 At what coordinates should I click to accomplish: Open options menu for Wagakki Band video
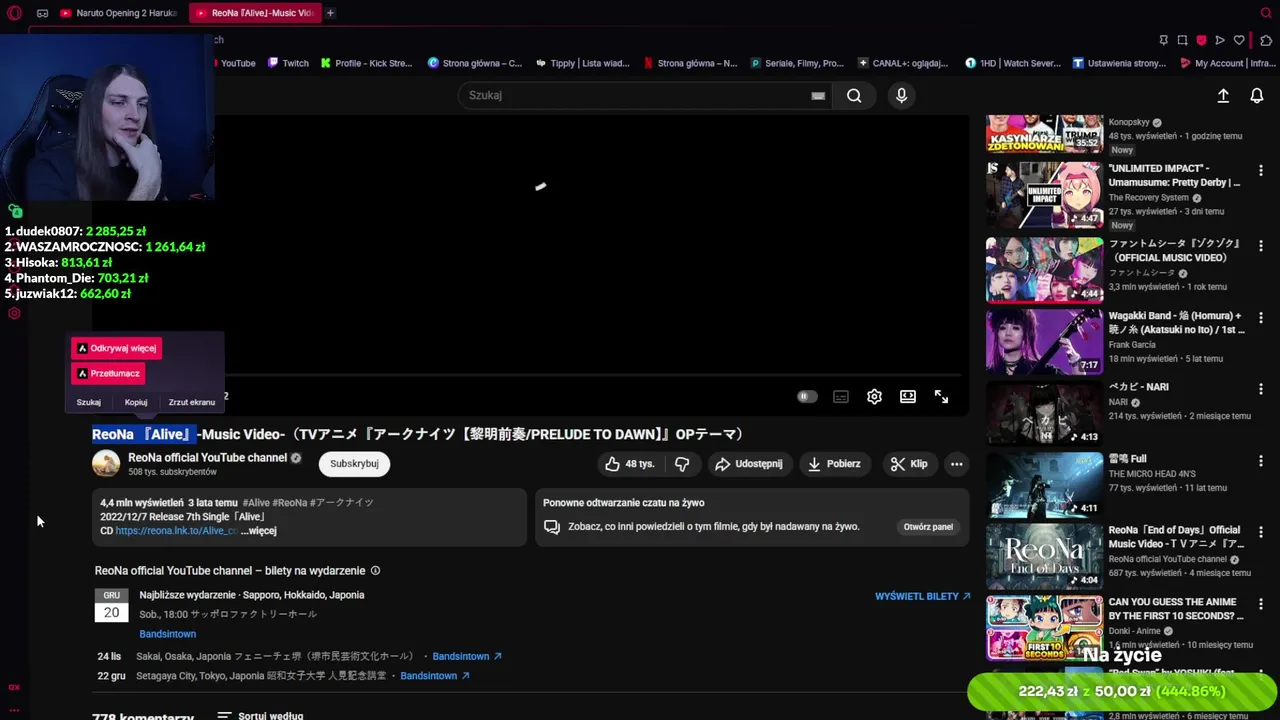[x=1260, y=318]
